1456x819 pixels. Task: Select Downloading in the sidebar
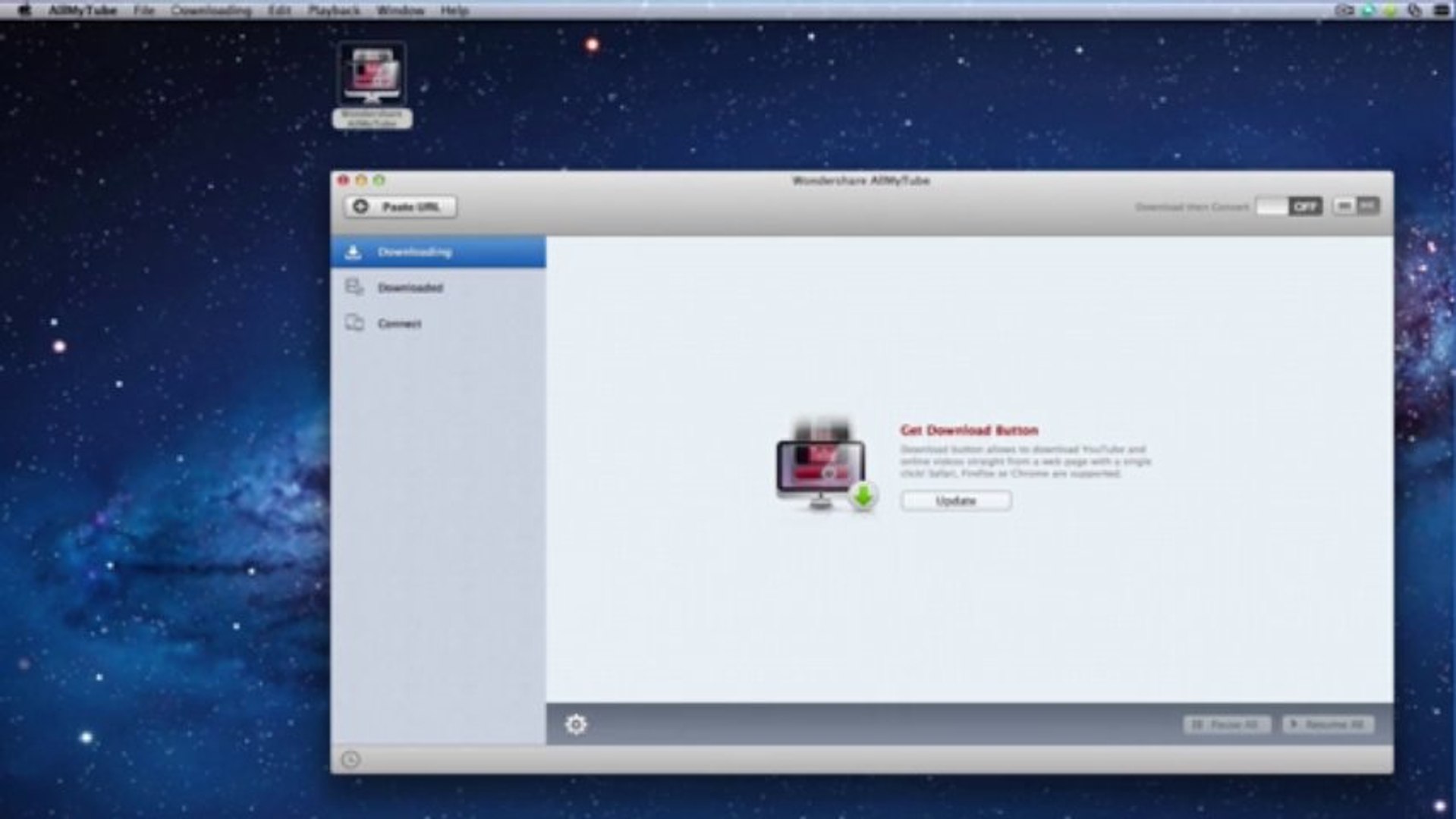click(439, 252)
